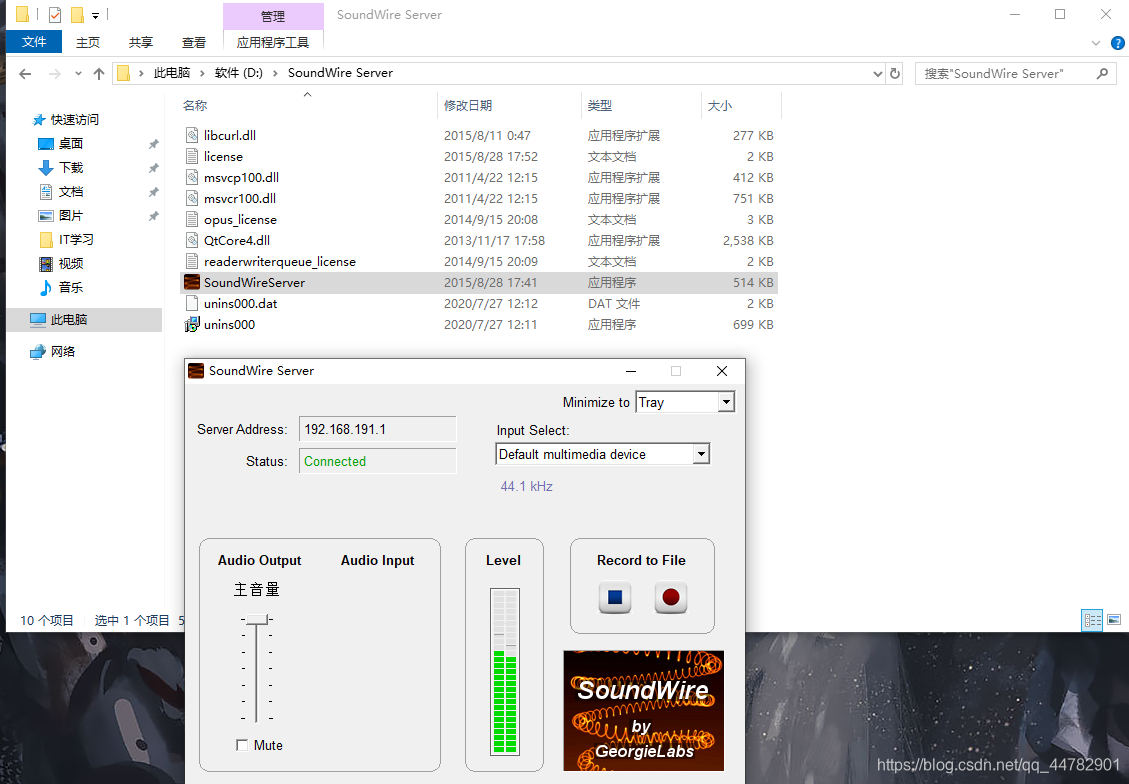The width and height of the screenshot is (1129, 784).
Task: Select the readerwriterqueue_license file
Action: 279,261
